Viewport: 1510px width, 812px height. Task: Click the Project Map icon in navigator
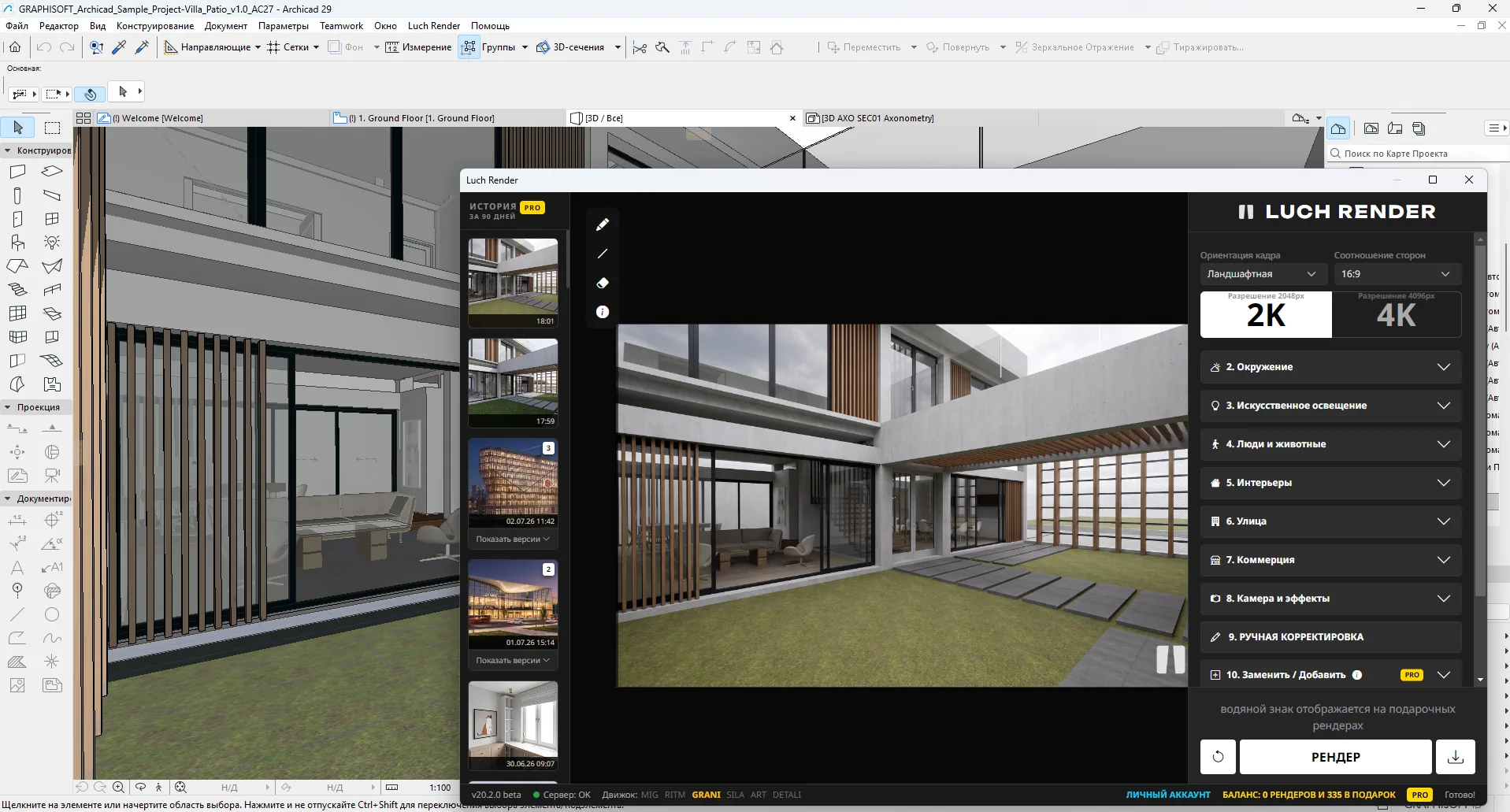click(1338, 128)
